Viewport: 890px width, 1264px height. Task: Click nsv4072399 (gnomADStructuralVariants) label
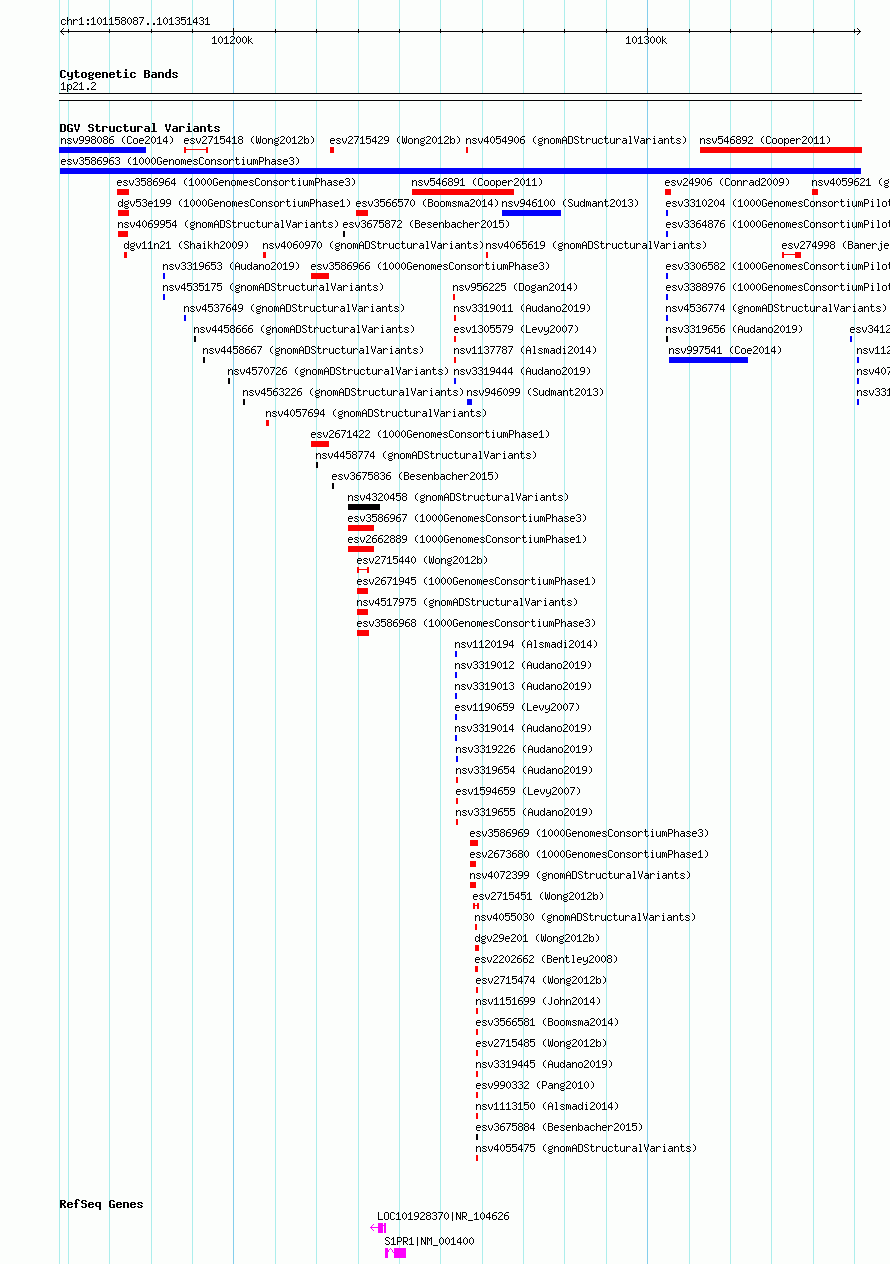[x=580, y=876]
